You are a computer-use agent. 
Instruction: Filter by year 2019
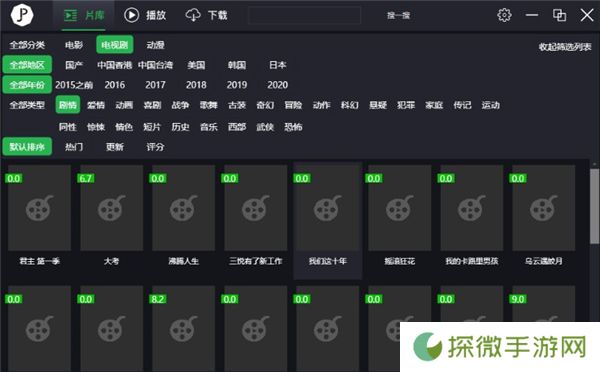[237, 85]
